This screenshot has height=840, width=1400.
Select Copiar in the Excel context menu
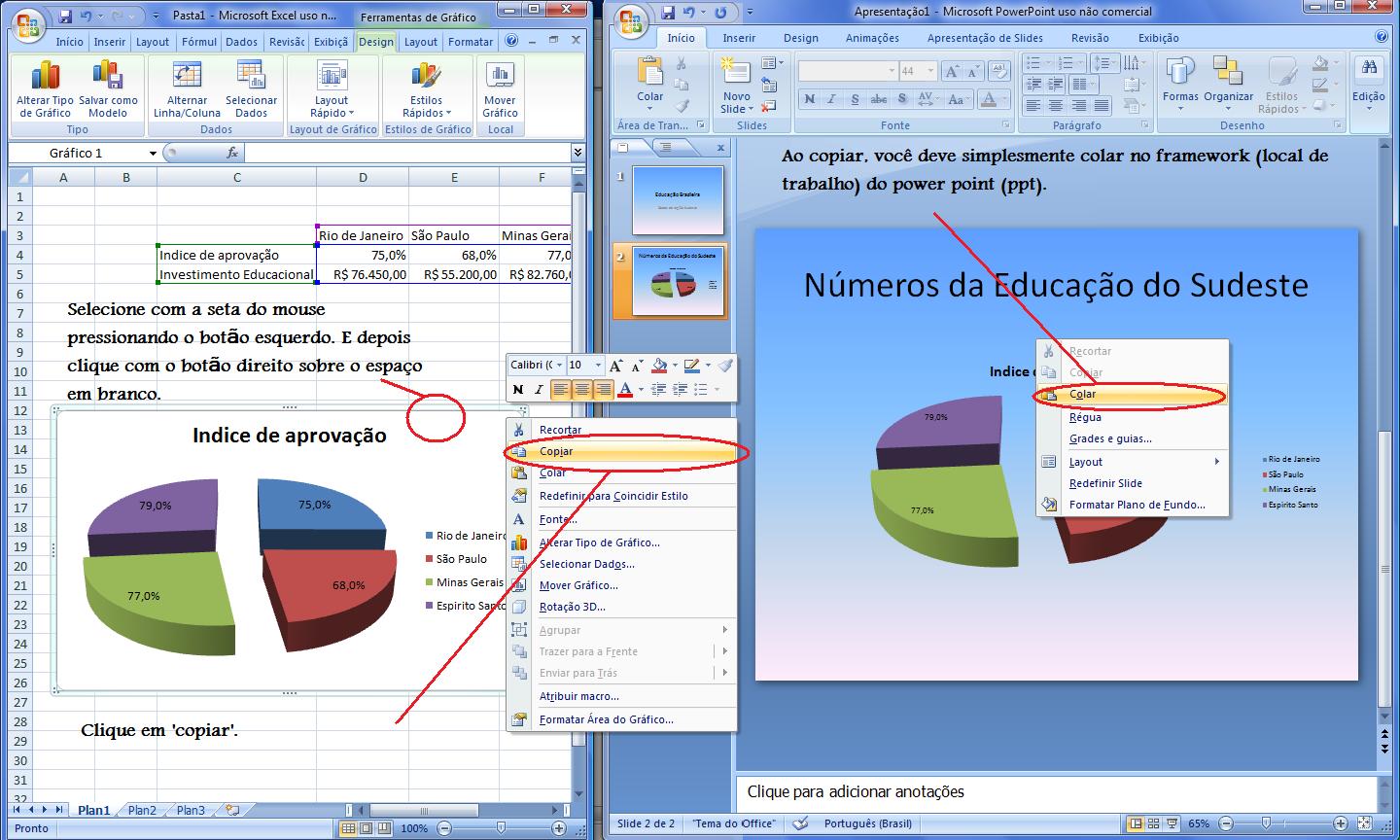click(x=556, y=452)
